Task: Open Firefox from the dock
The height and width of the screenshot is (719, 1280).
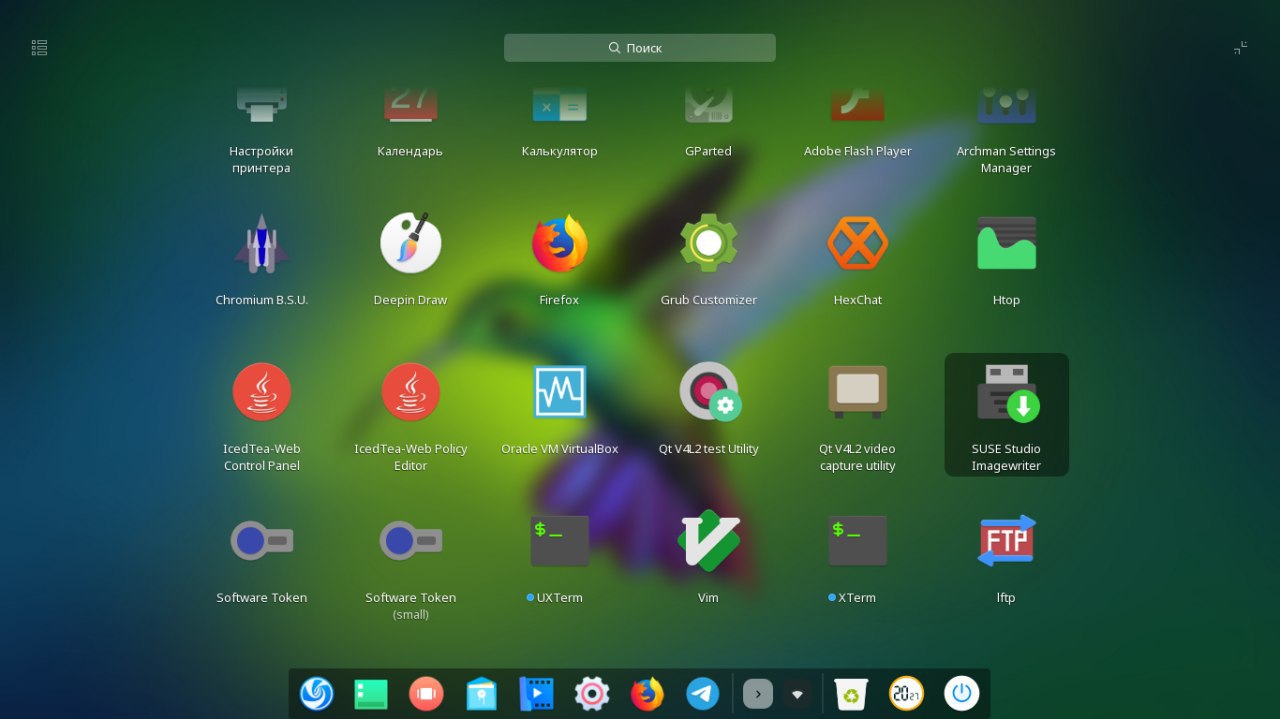Action: pyautogui.click(x=647, y=693)
